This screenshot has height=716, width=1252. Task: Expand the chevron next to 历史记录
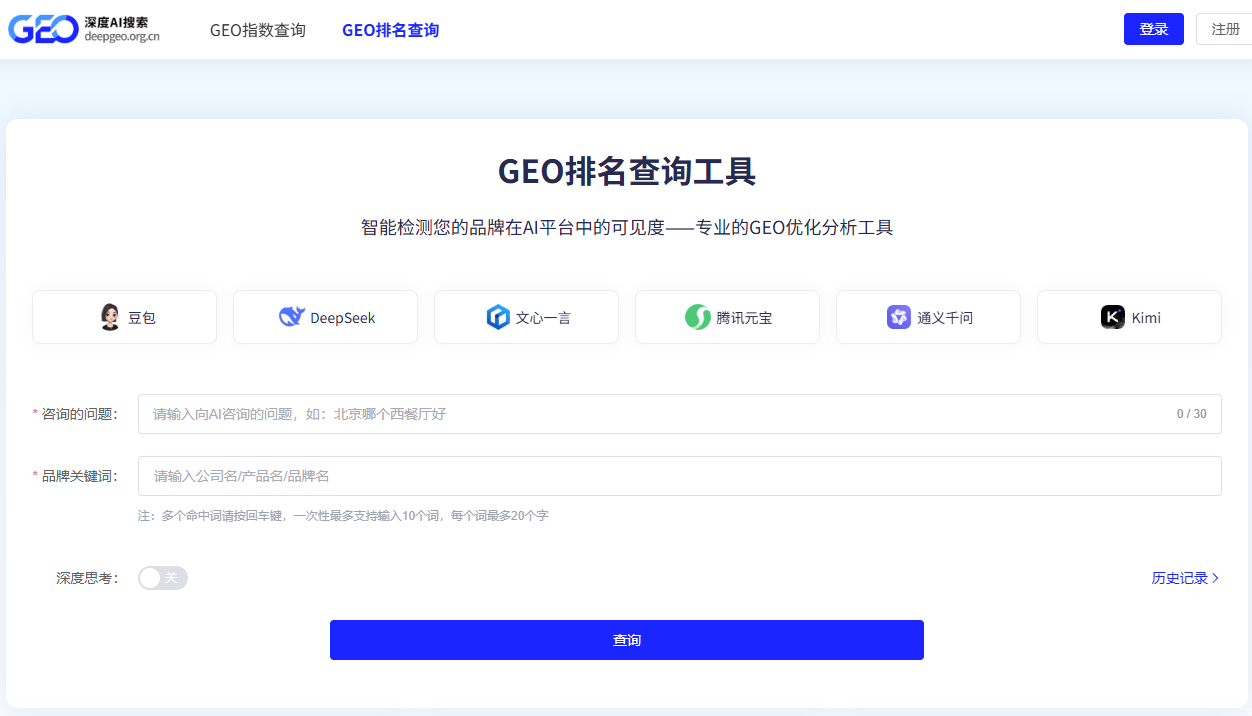click(1215, 578)
